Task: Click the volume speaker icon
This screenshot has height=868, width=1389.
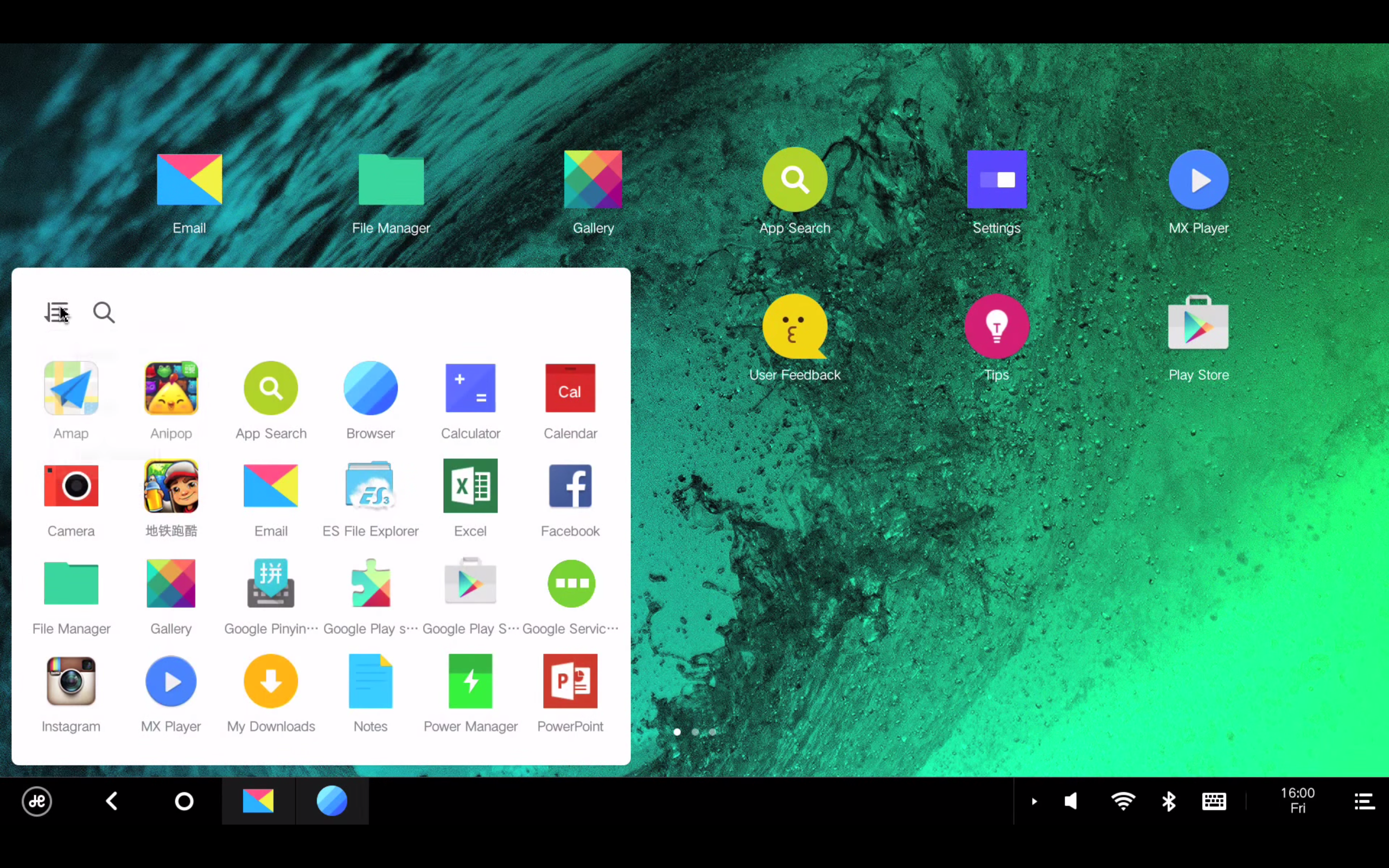Action: pyautogui.click(x=1071, y=801)
